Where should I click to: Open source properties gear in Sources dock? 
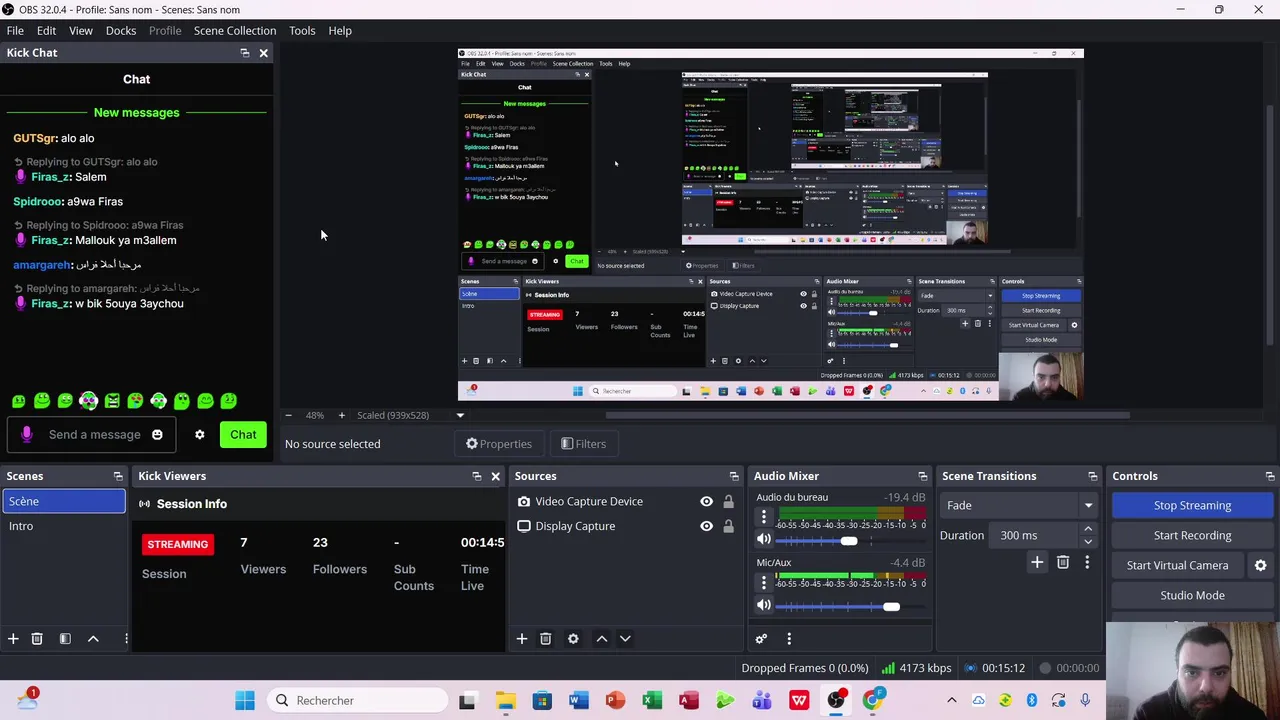[x=573, y=638]
